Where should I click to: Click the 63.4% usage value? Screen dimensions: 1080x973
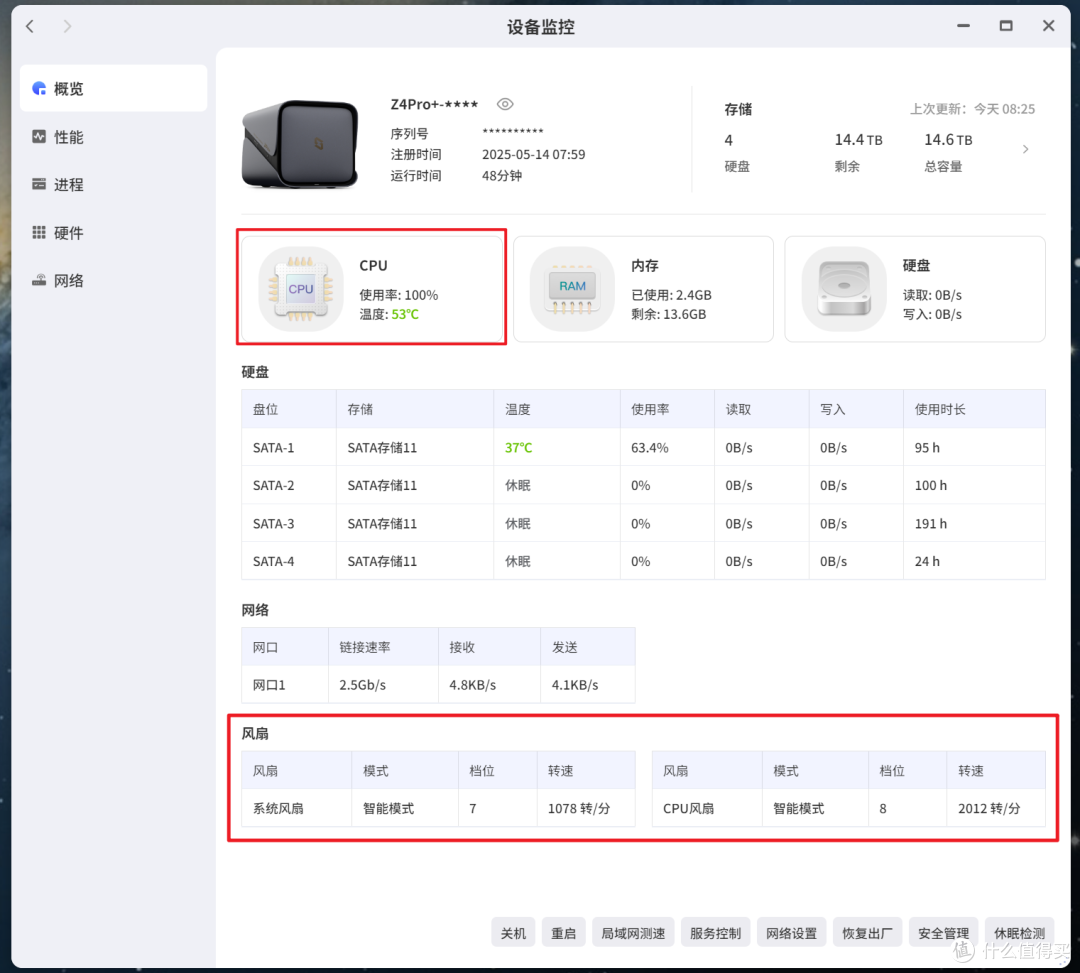(650, 448)
